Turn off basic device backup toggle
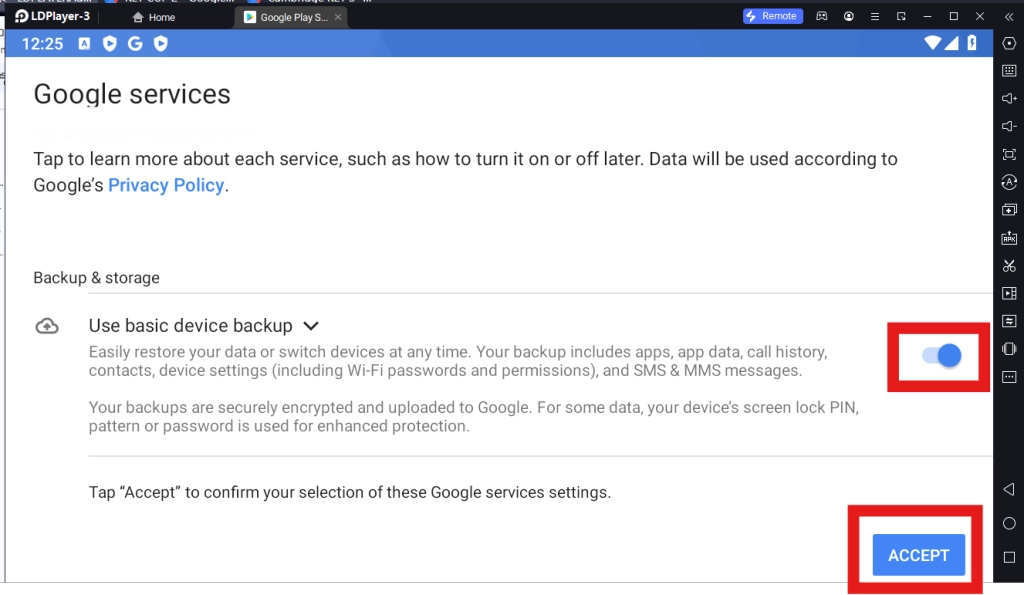1024x595 pixels. point(942,355)
